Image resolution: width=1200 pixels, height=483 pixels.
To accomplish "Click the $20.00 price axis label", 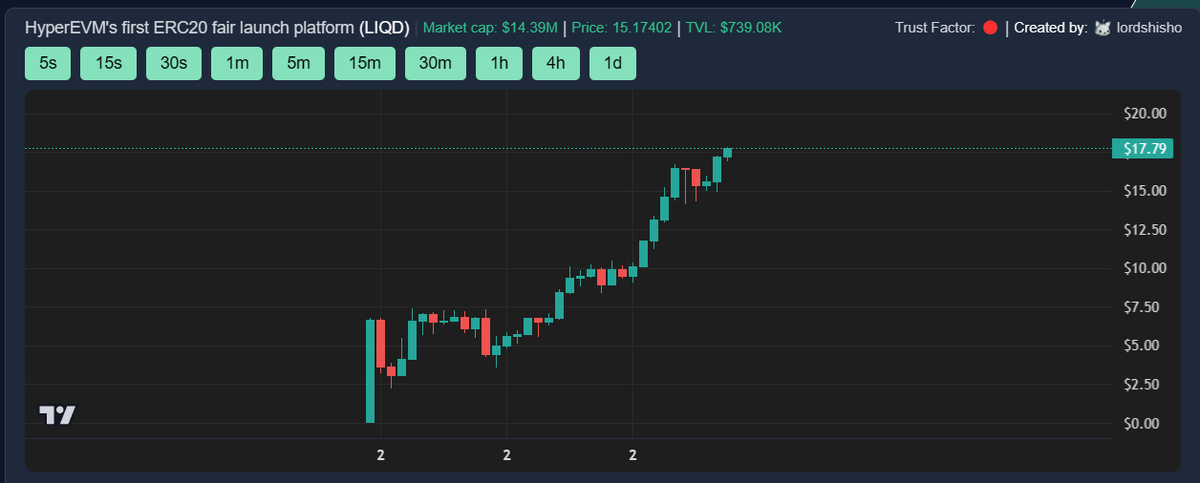I will click(1145, 113).
